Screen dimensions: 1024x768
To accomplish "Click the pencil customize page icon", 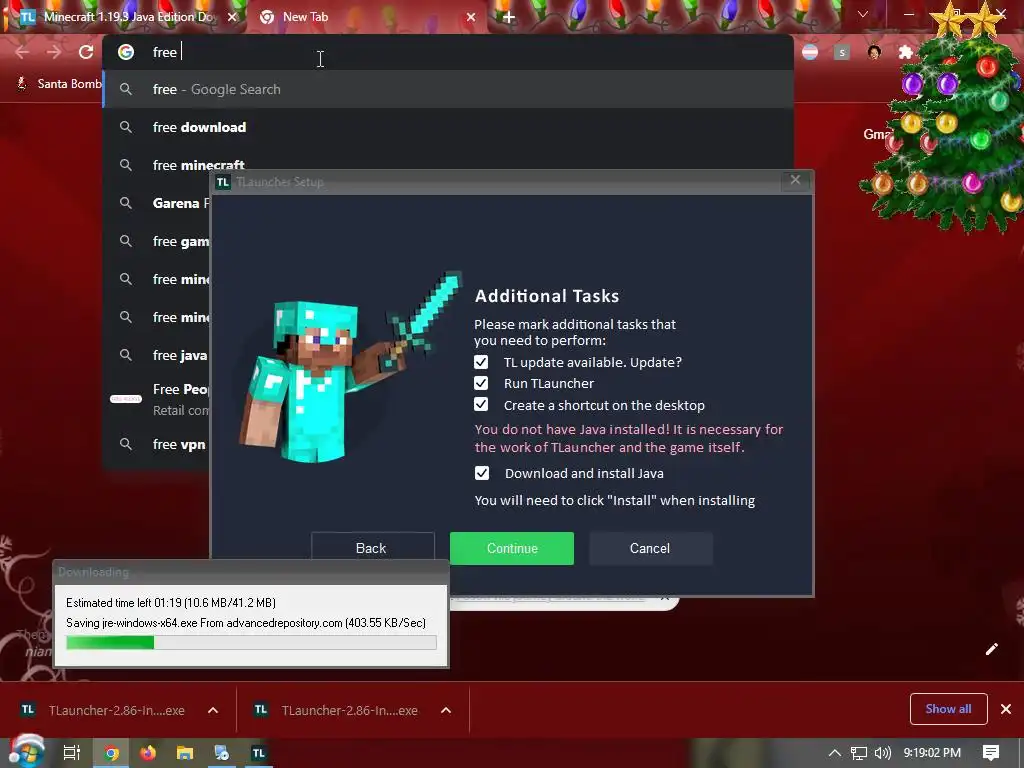I will (991, 648).
